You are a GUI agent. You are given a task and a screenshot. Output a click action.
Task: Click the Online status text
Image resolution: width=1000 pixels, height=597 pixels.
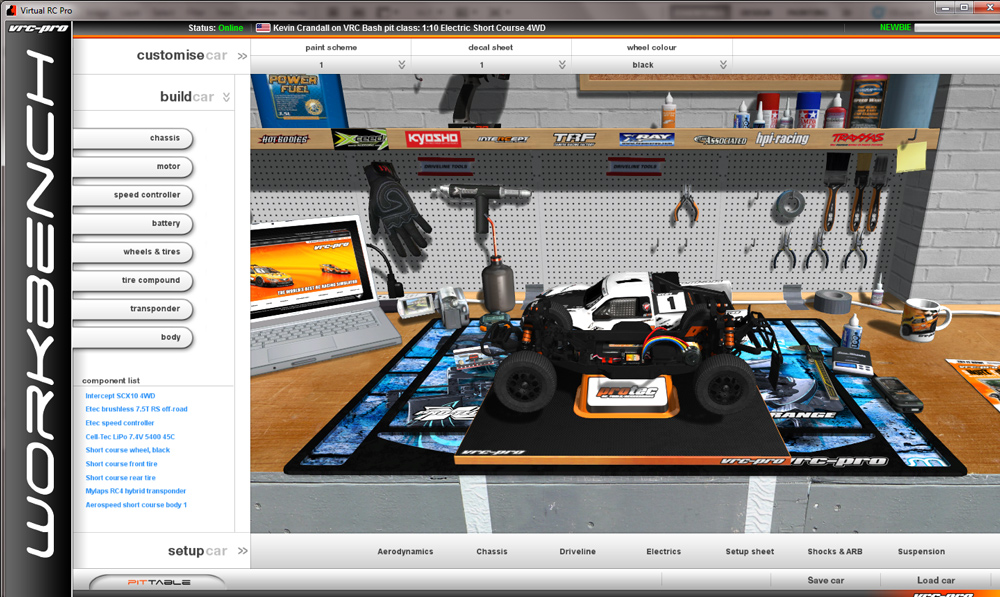[x=230, y=28]
